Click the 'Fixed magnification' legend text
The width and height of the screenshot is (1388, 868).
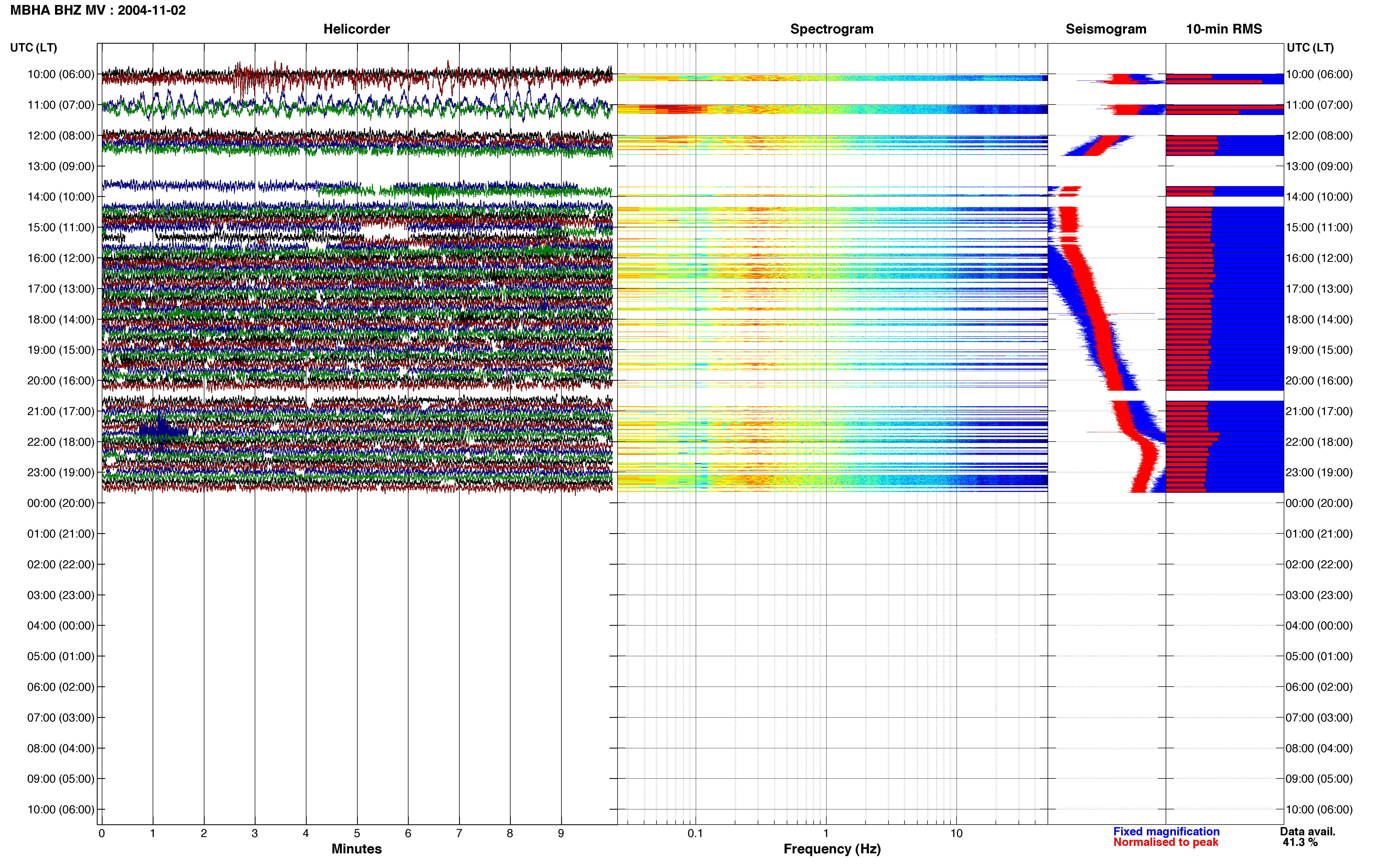[x=1166, y=831]
